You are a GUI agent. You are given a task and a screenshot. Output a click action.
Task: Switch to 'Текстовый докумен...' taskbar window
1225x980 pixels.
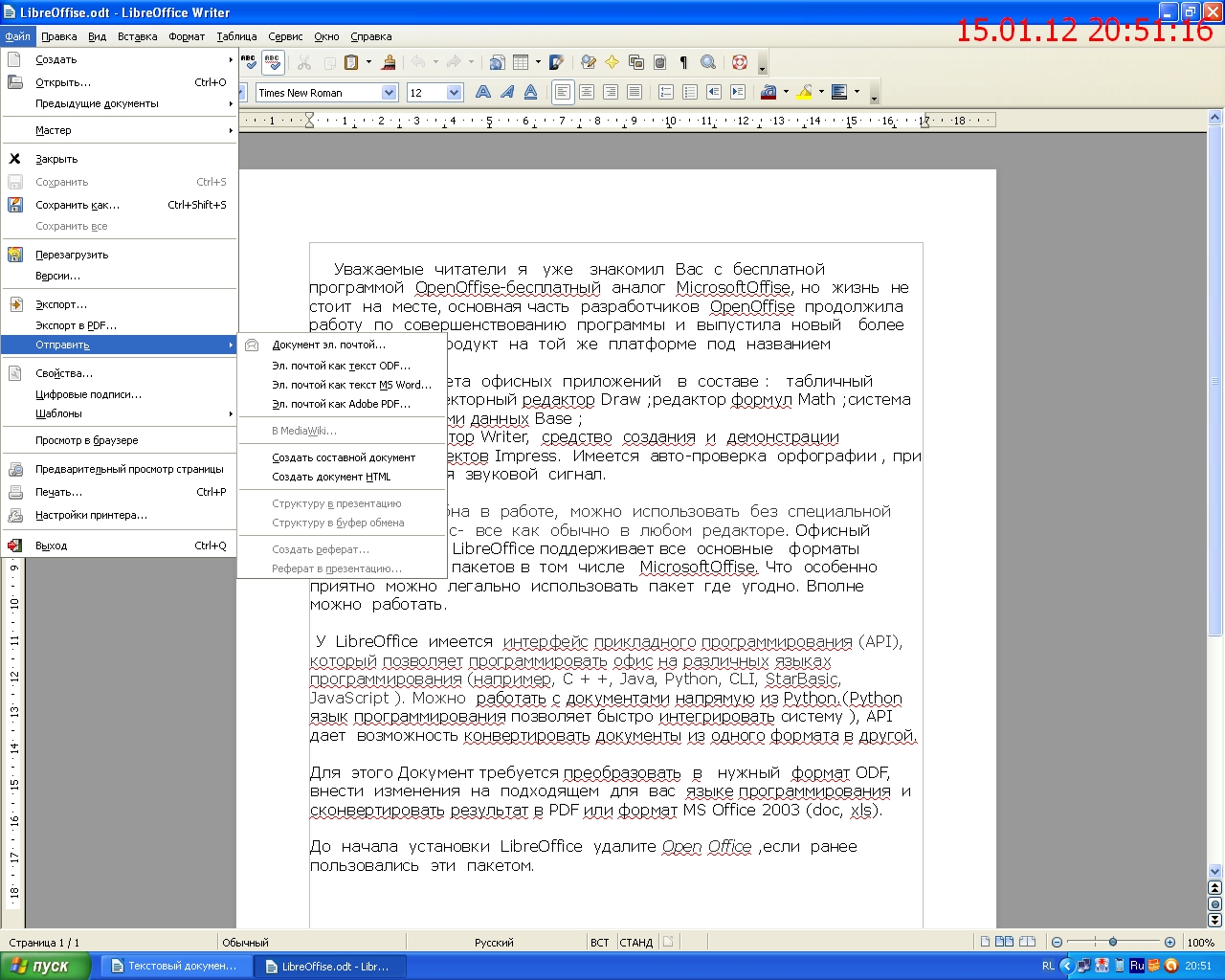(176, 966)
